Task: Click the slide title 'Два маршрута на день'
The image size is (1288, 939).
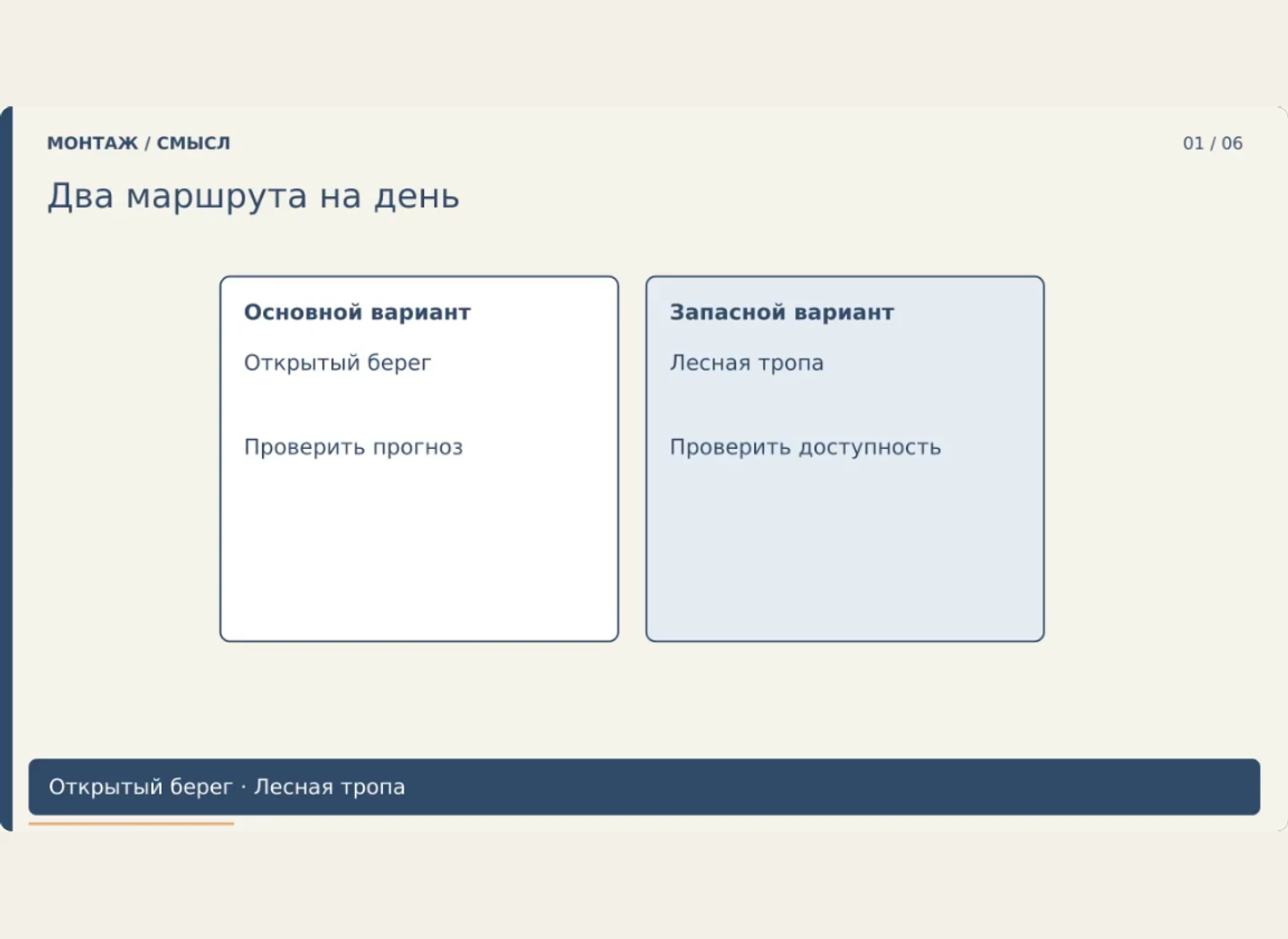Action: tap(253, 196)
